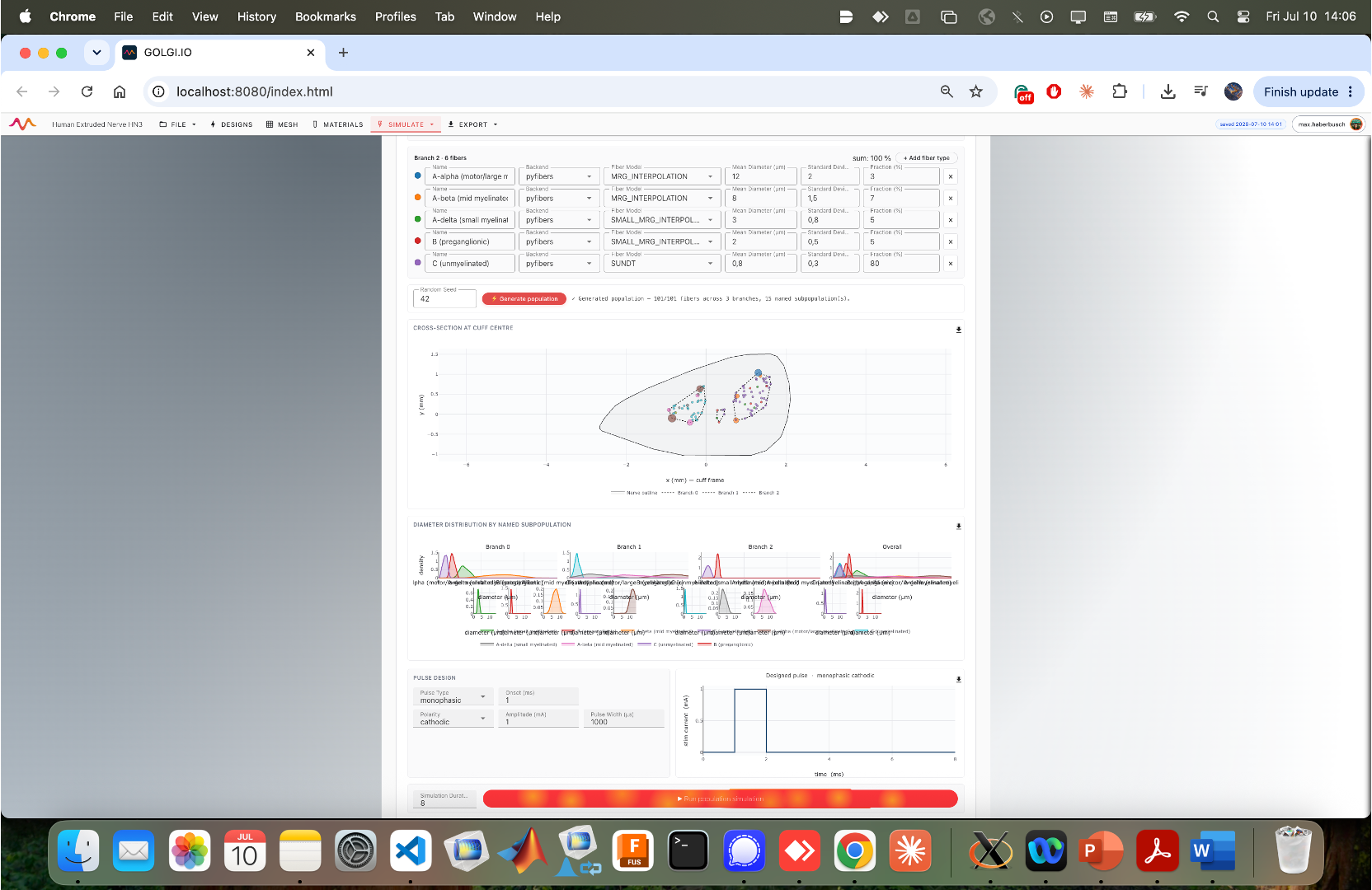Click the user avatar for max.haberbusch
Viewport: 1372px width, 890px height.
(x=1356, y=124)
